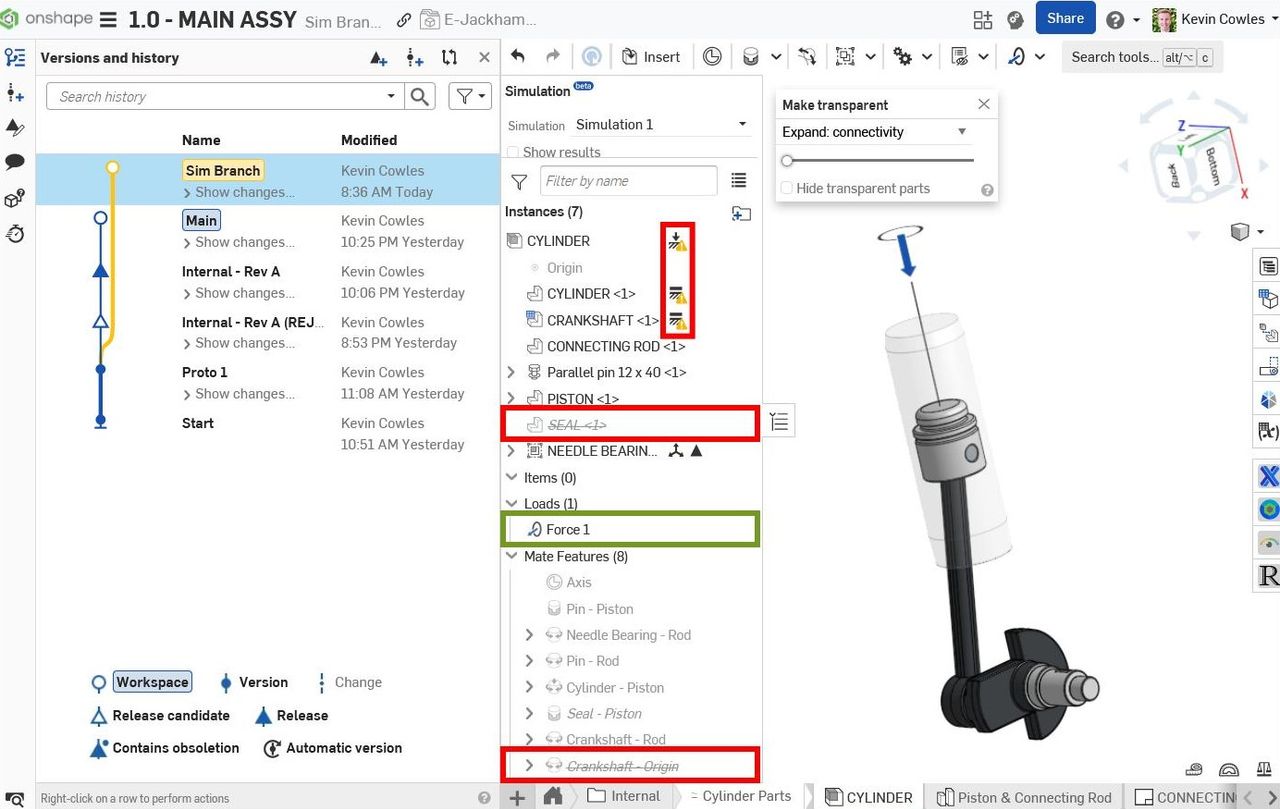
Task: Open the Insert tool from the toolbar
Action: tap(652, 57)
